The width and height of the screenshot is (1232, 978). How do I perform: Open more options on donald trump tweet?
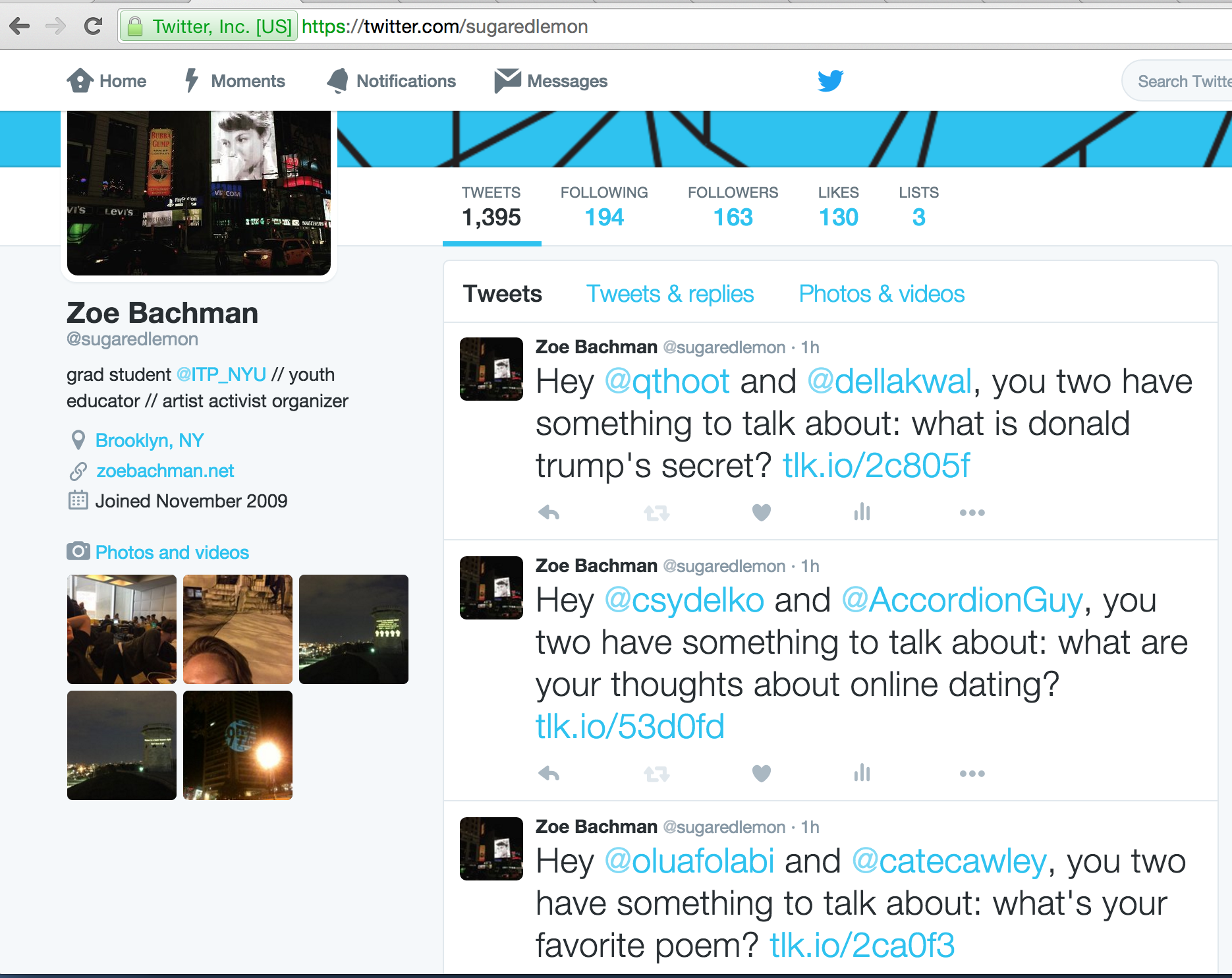tap(972, 513)
